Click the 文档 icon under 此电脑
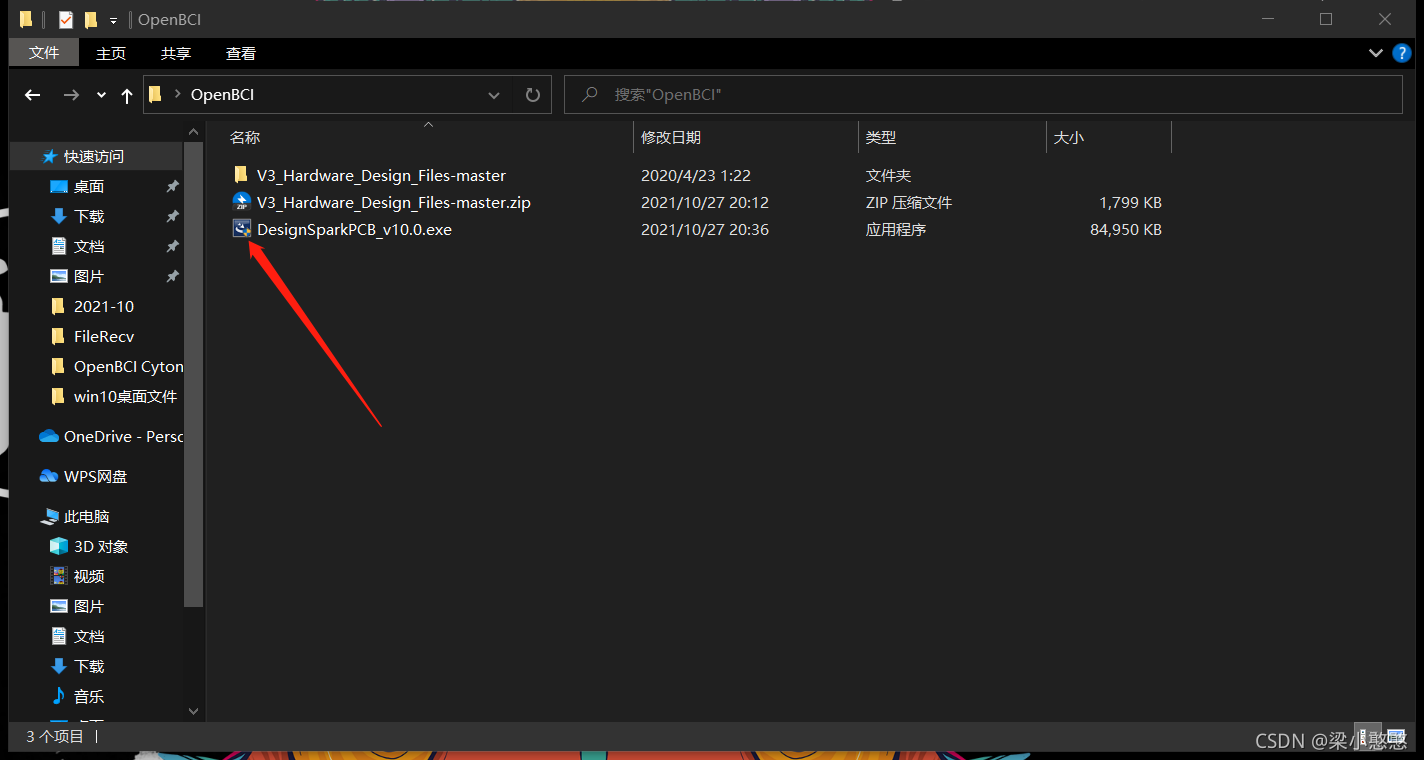 [58, 636]
